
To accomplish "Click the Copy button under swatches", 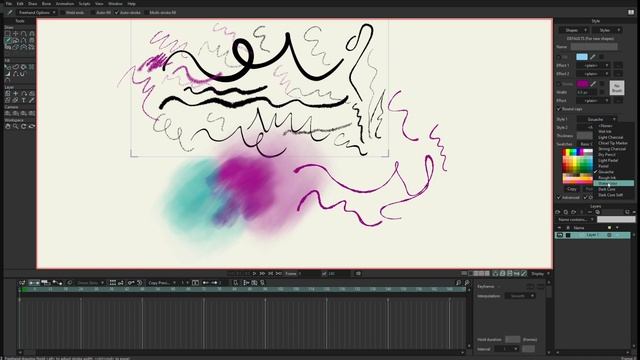I will pos(572,189).
